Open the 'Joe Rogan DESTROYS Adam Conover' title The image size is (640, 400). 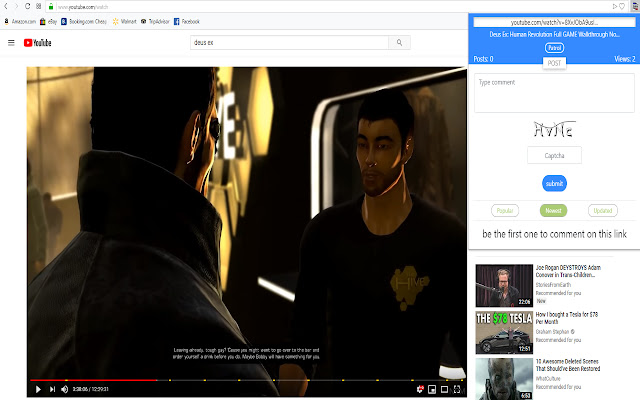point(568,271)
